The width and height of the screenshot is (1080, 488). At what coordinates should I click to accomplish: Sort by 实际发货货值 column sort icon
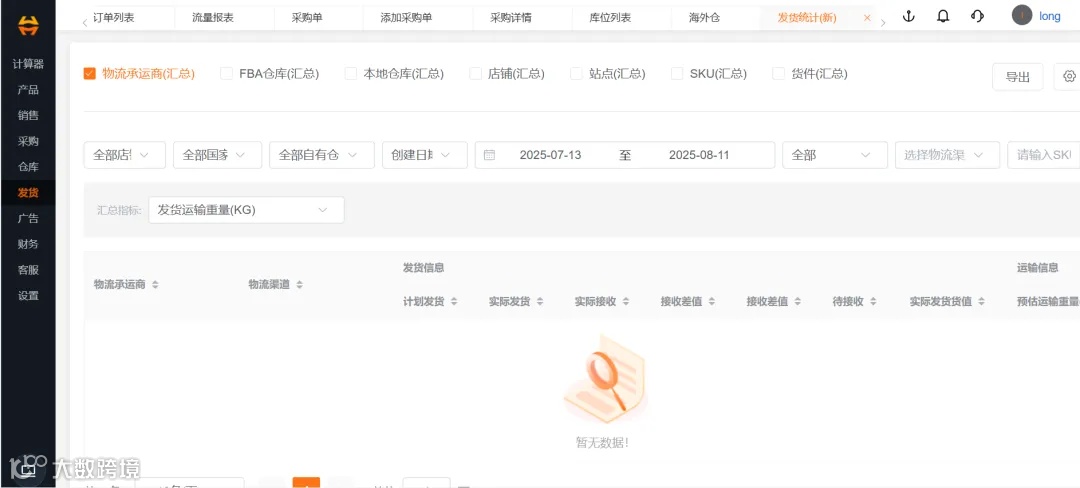tap(982, 301)
